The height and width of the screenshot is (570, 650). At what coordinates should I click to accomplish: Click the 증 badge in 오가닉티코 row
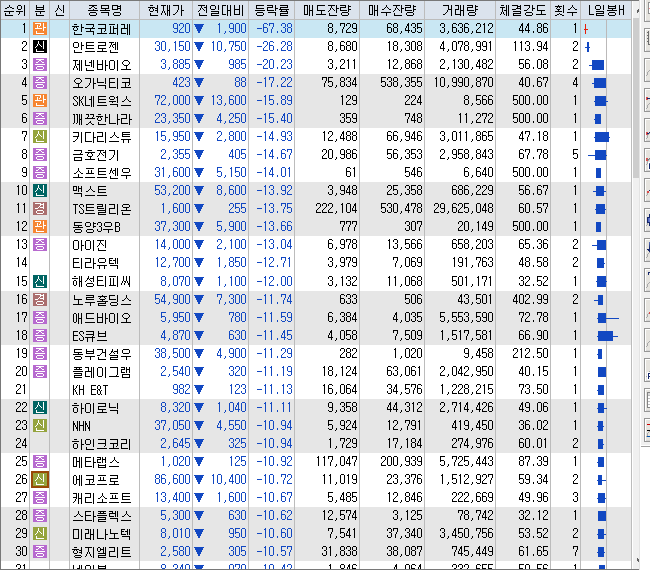point(40,82)
